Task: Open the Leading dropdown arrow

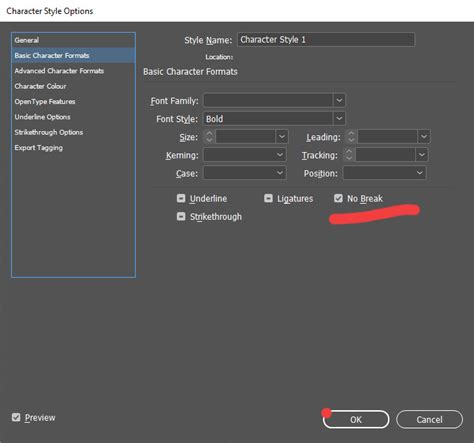Action: pos(424,137)
